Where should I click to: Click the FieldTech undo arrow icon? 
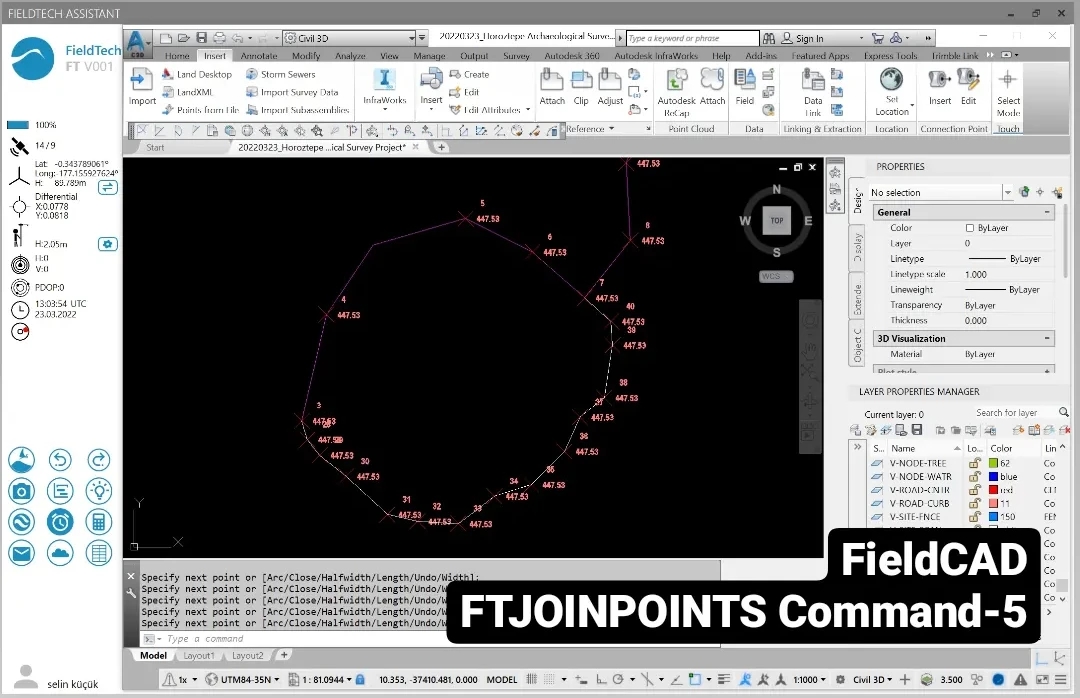click(x=60, y=460)
